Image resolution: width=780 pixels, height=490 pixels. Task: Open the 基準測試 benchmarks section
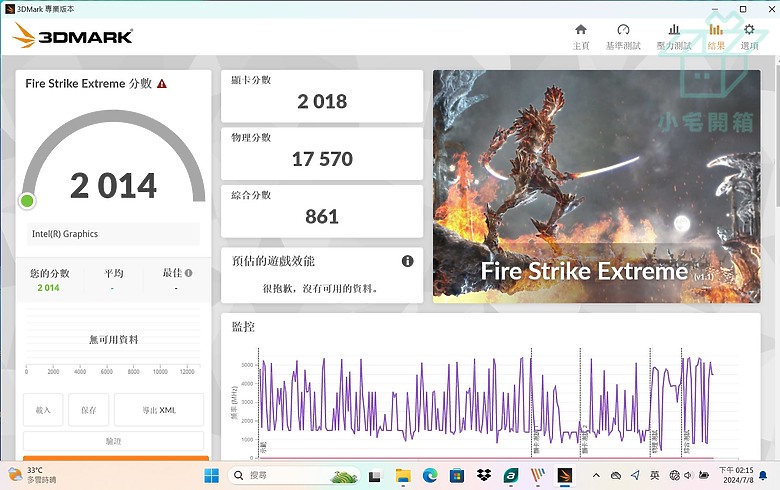coord(623,37)
